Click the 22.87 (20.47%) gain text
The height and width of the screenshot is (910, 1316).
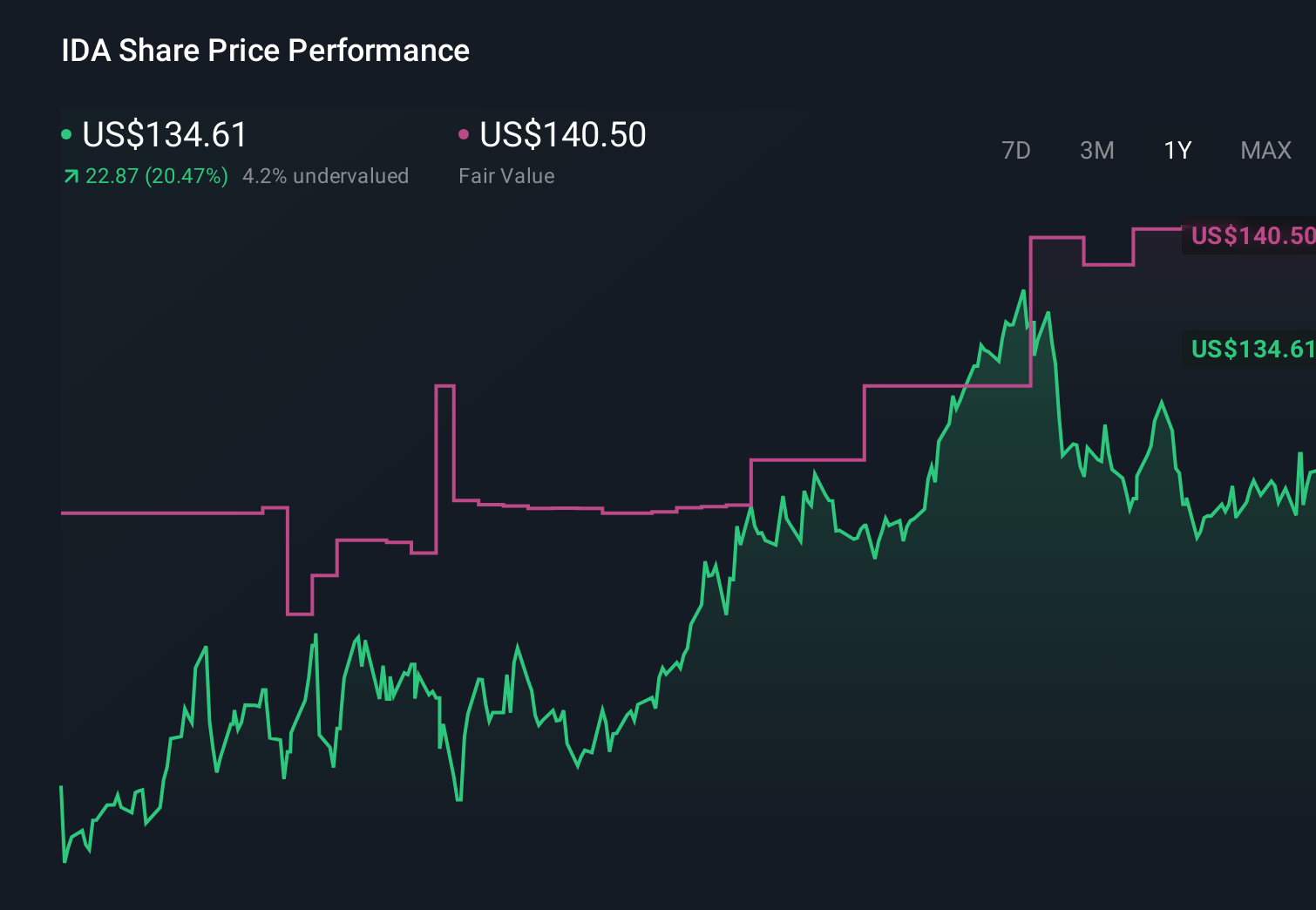click(156, 175)
